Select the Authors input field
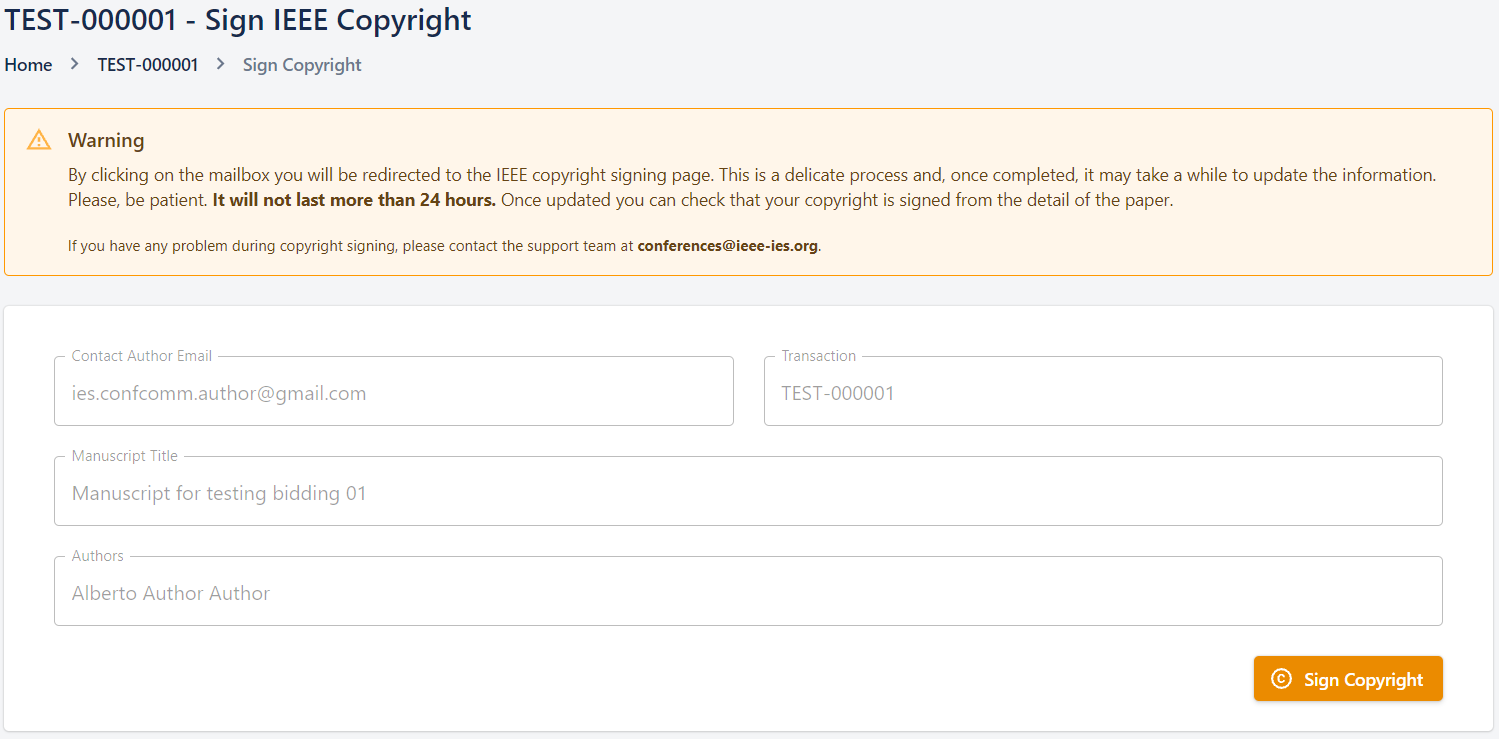This screenshot has height=739, width=1499. pyautogui.click(x=748, y=593)
